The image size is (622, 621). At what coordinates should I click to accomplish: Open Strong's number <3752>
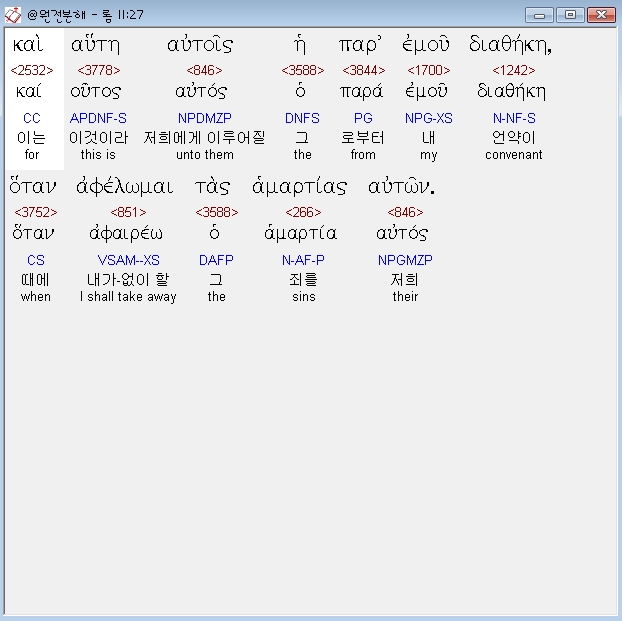coord(36,212)
